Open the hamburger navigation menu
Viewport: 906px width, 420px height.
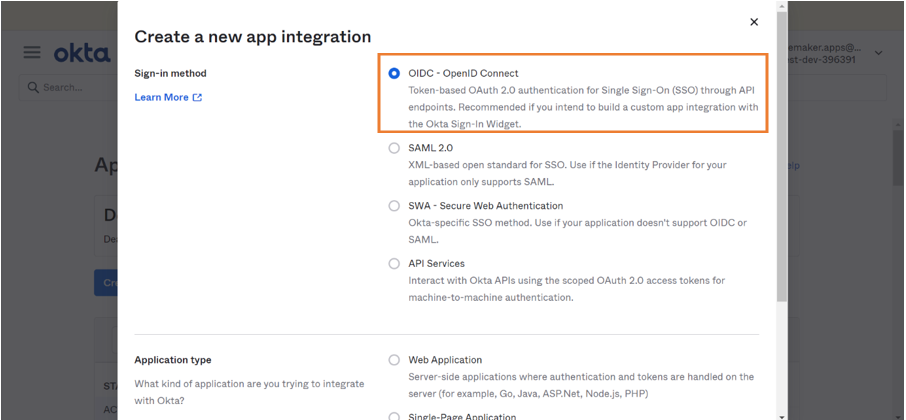click(x=32, y=52)
